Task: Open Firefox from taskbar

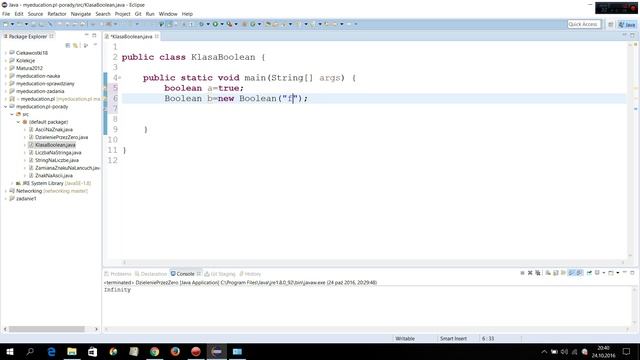Action: coord(175,351)
